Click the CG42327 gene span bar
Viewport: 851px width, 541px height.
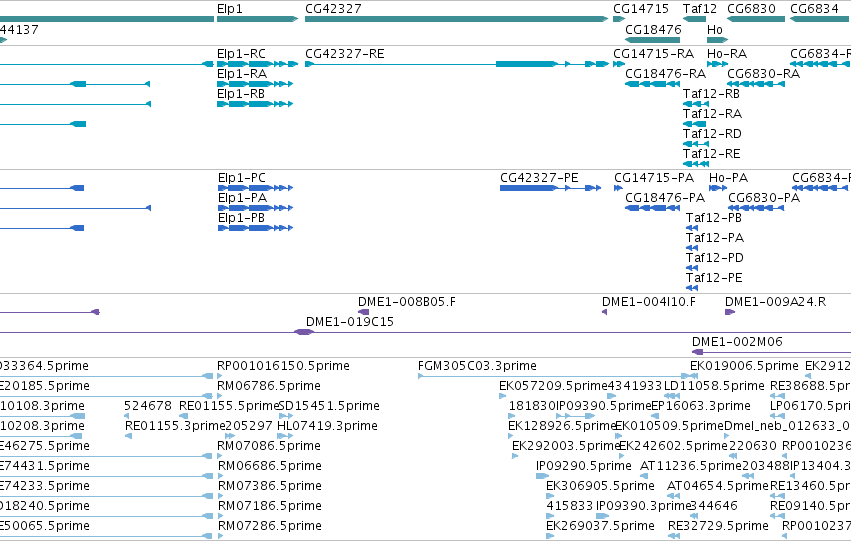456,19
